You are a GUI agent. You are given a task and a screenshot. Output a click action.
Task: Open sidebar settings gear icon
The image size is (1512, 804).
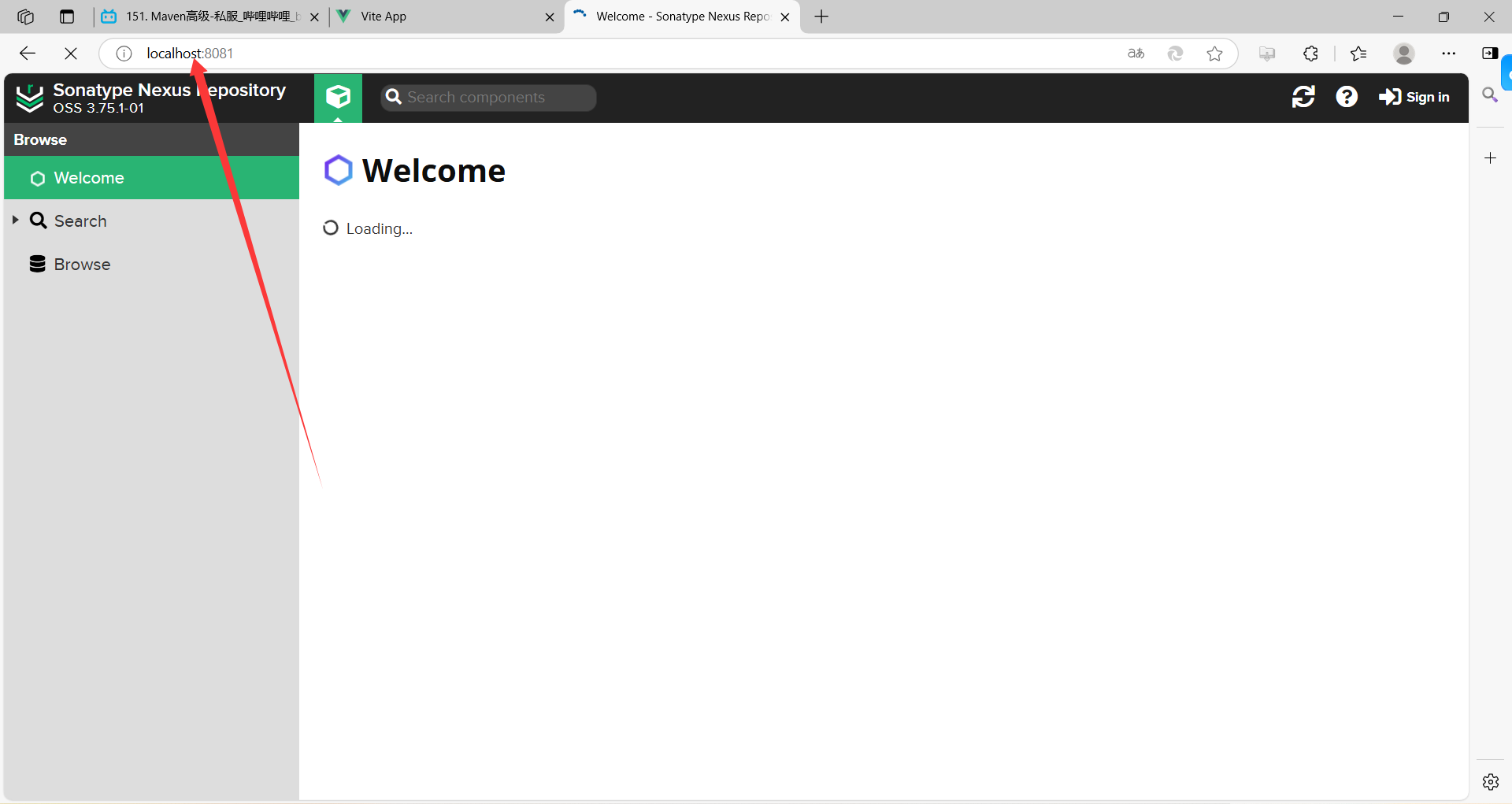(x=1490, y=781)
